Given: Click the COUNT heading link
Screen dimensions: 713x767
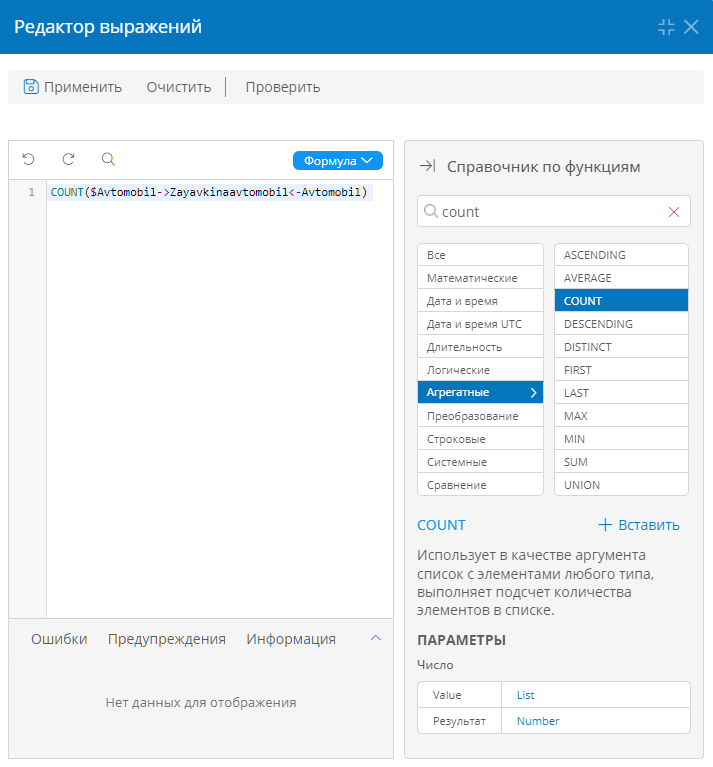Looking at the screenshot, I should click(x=441, y=525).
